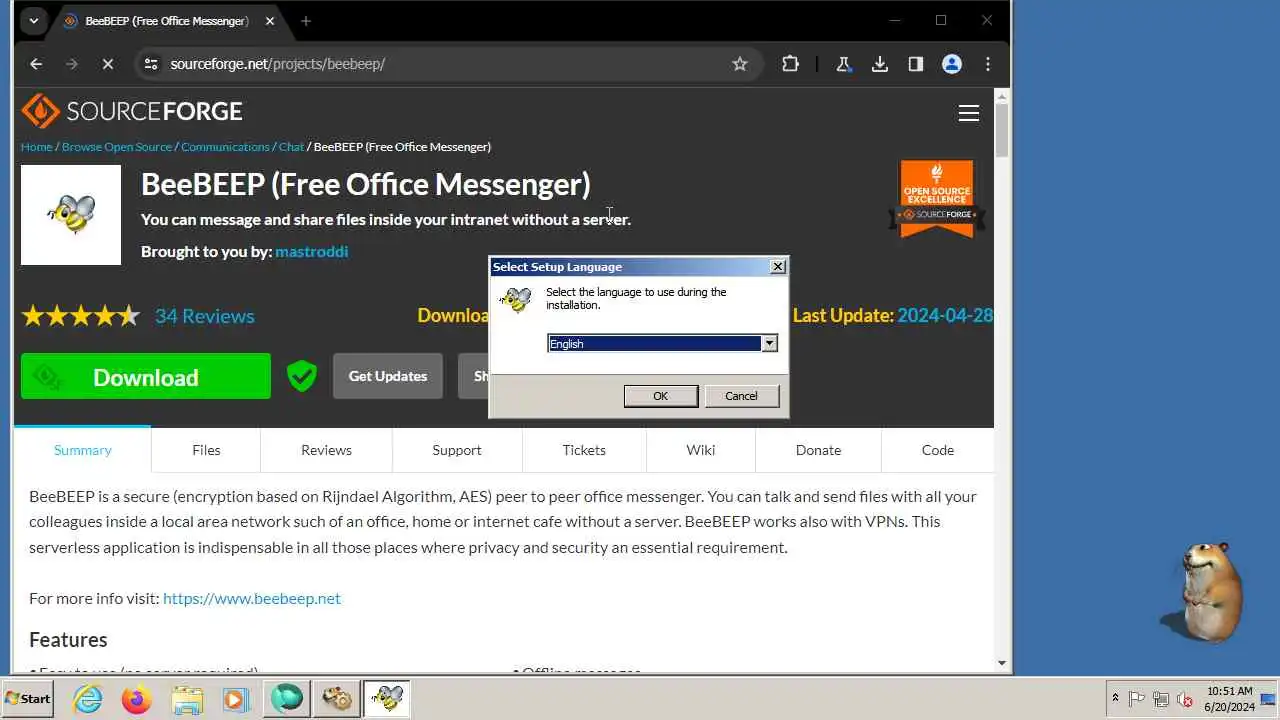Launch Internet Explorer from taskbar
The image size is (1280, 720).
click(88, 699)
